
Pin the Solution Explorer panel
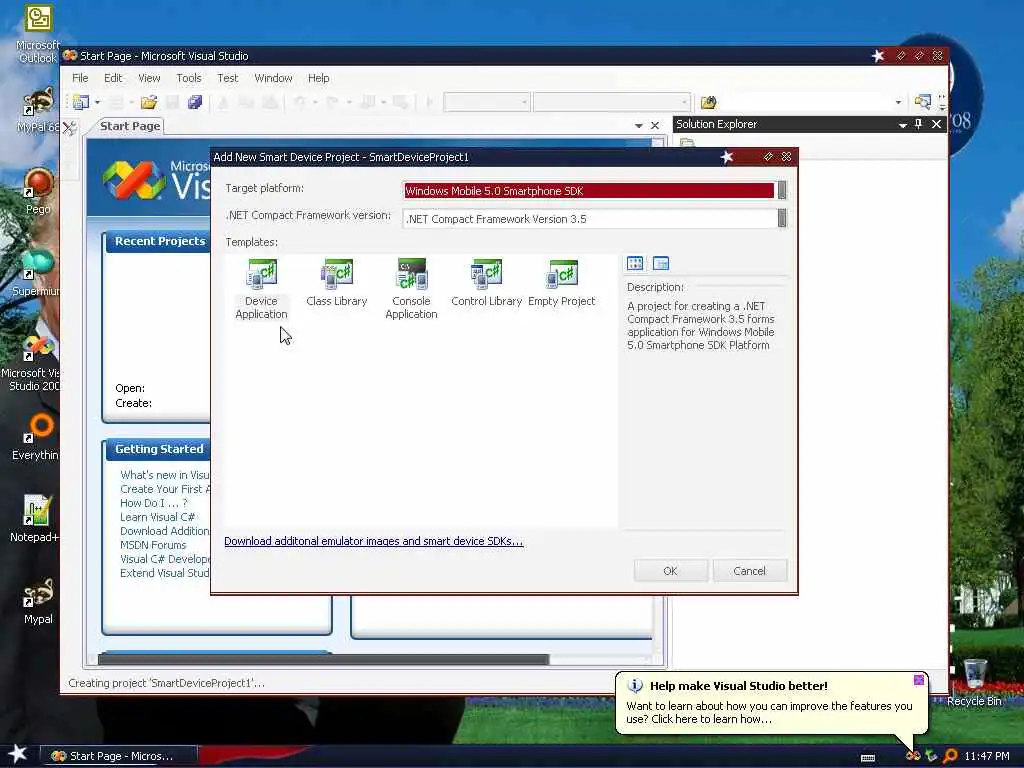(x=919, y=124)
